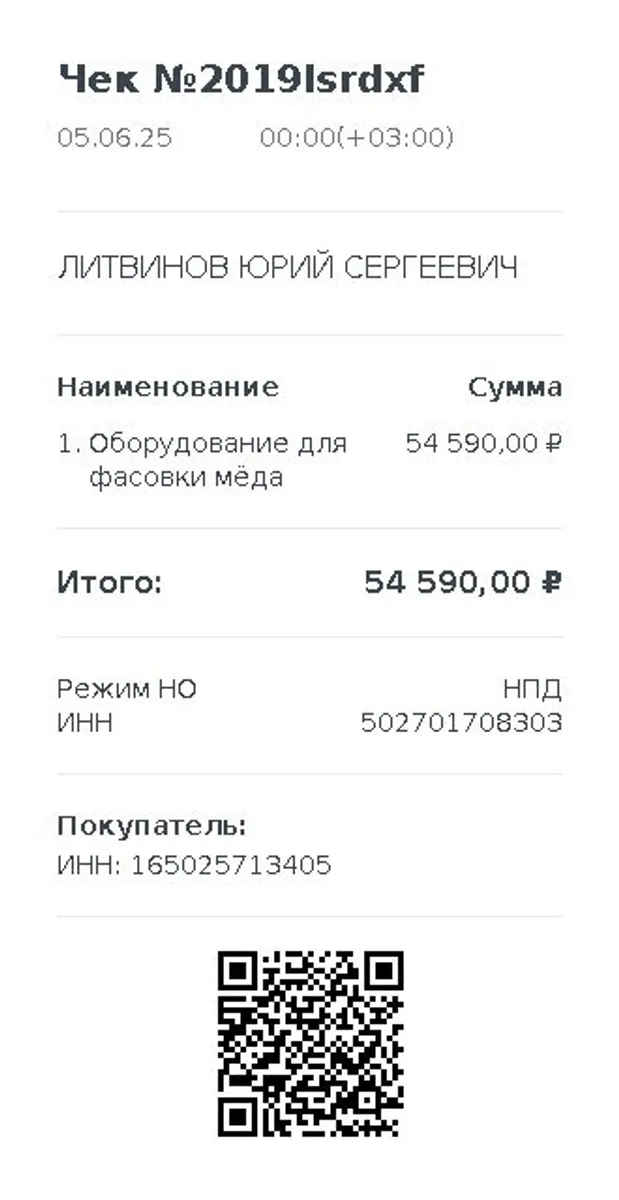This screenshot has height=1200, width=619.
Task: Click the Режим НО label
Action: tap(127, 689)
